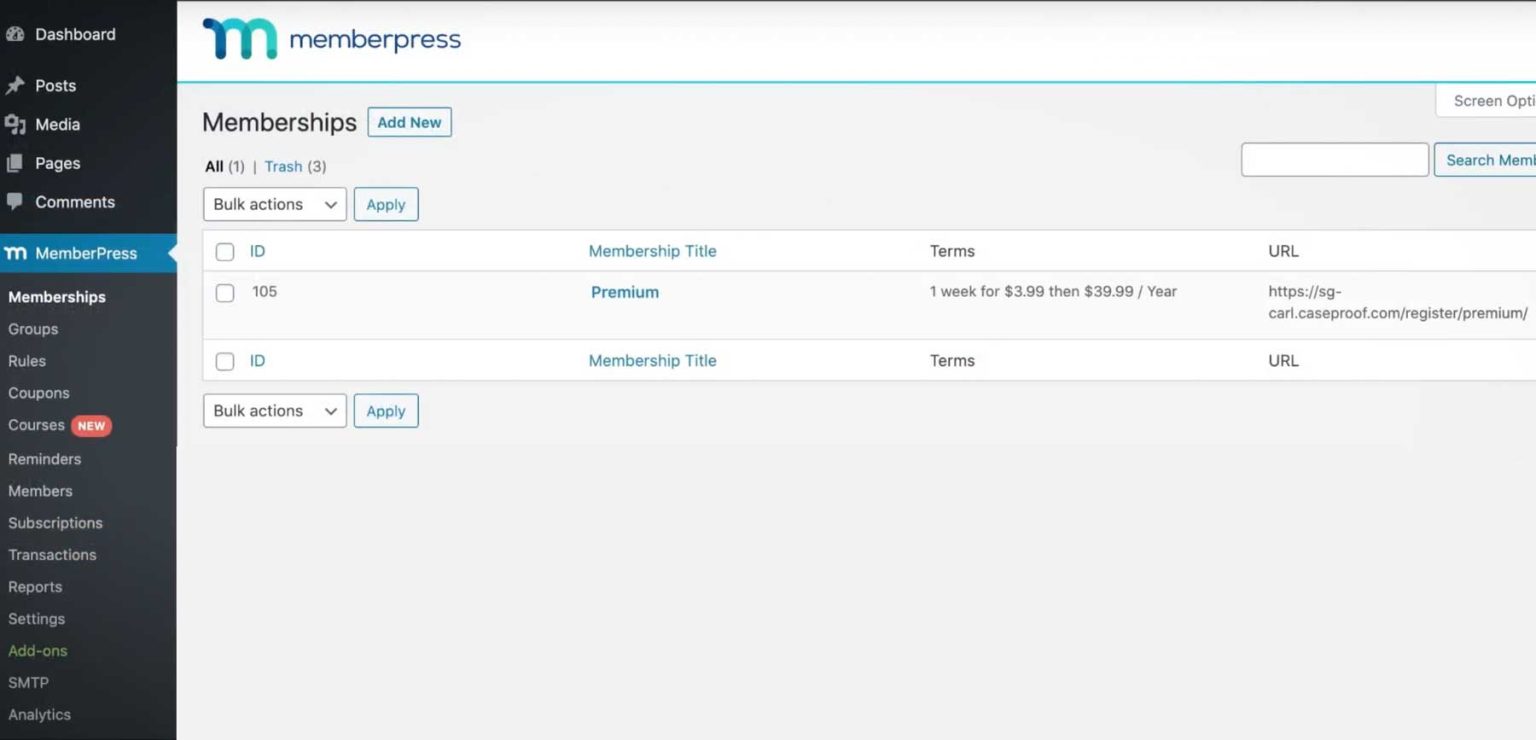Toggle the select-all checkbox in header row

coord(224,251)
